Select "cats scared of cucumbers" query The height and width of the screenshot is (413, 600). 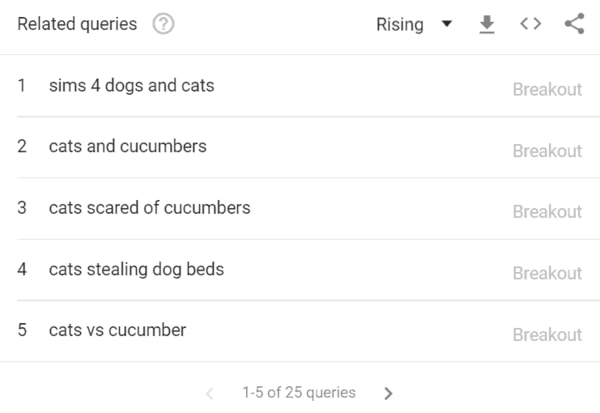click(x=149, y=208)
